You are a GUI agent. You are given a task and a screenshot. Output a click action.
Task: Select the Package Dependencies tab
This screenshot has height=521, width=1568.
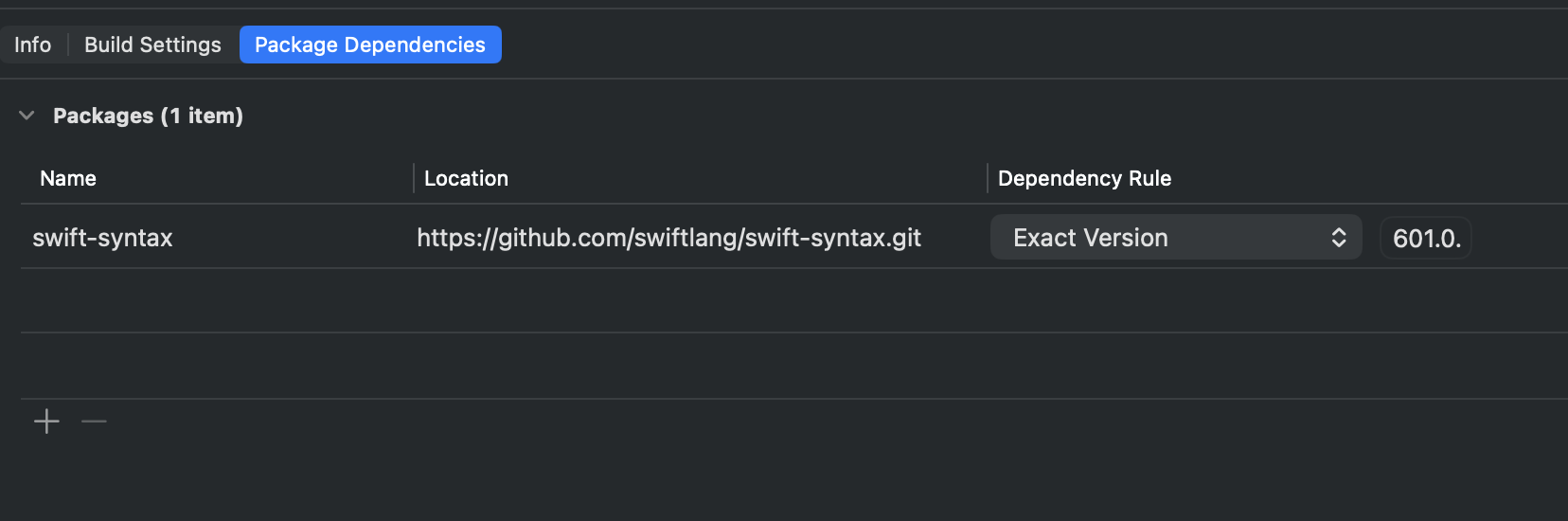pyautogui.click(x=370, y=45)
